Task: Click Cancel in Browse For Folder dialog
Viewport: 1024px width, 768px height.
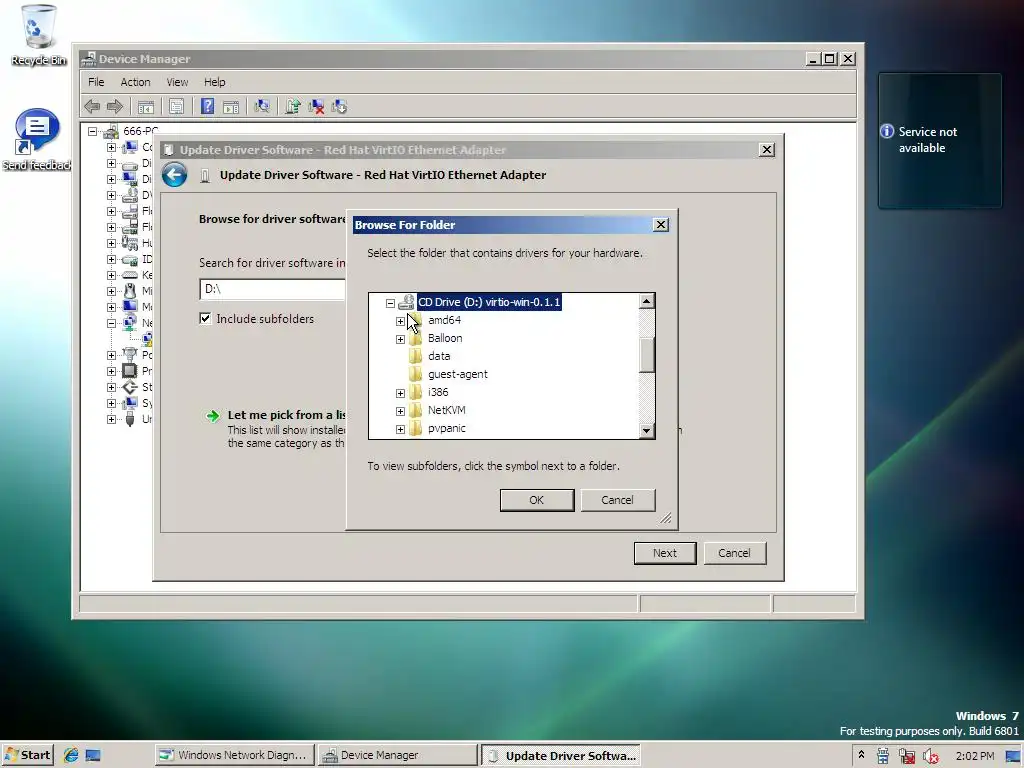Action: pos(617,500)
